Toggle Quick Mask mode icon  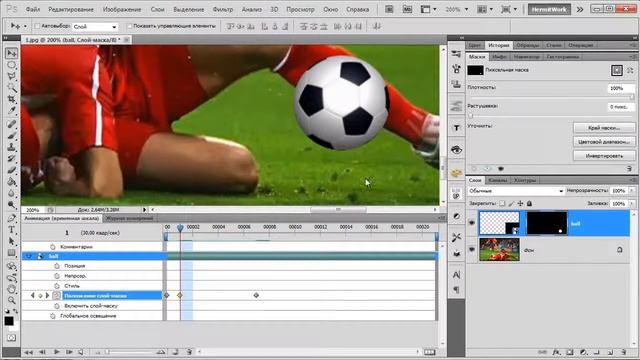point(11,338)
